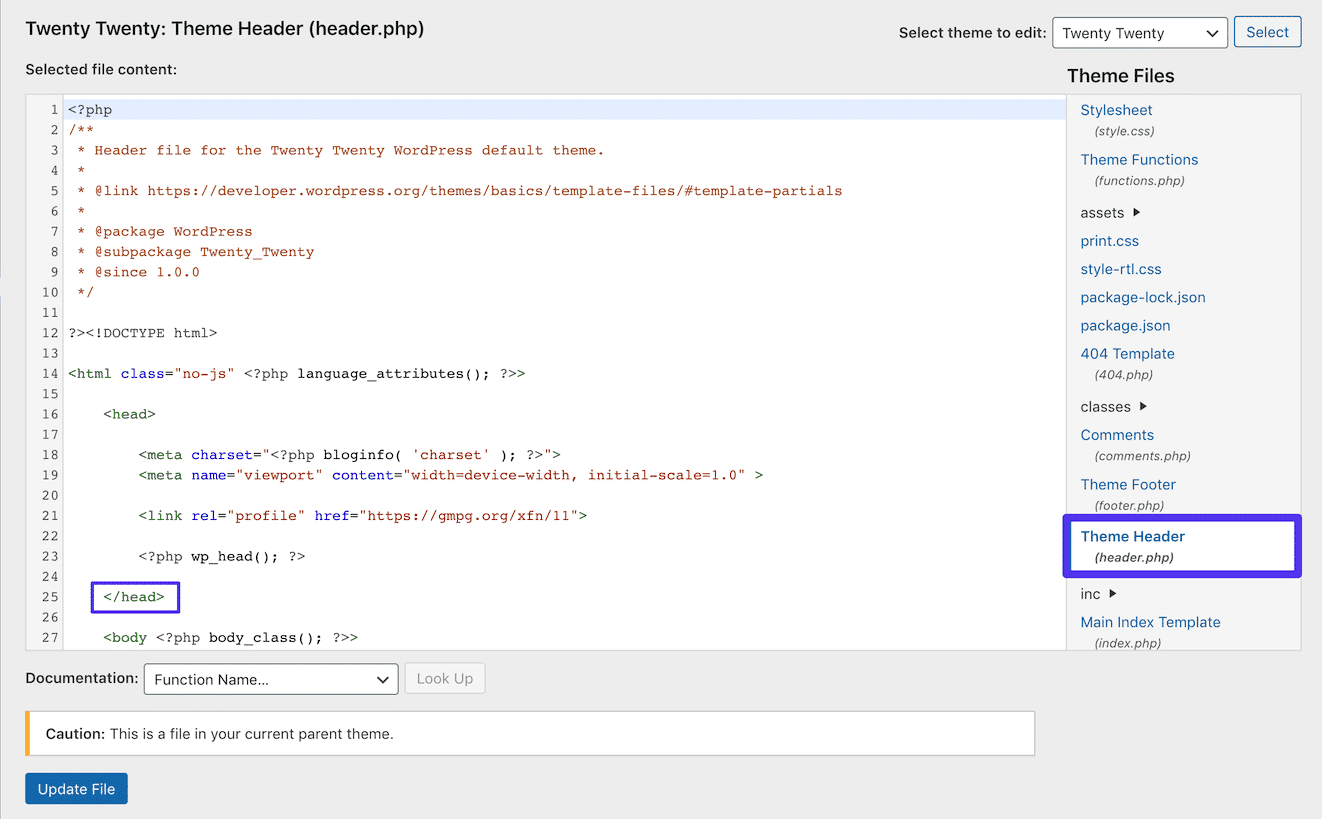
Task: Open the Main Index Template
Action: 1150,621
